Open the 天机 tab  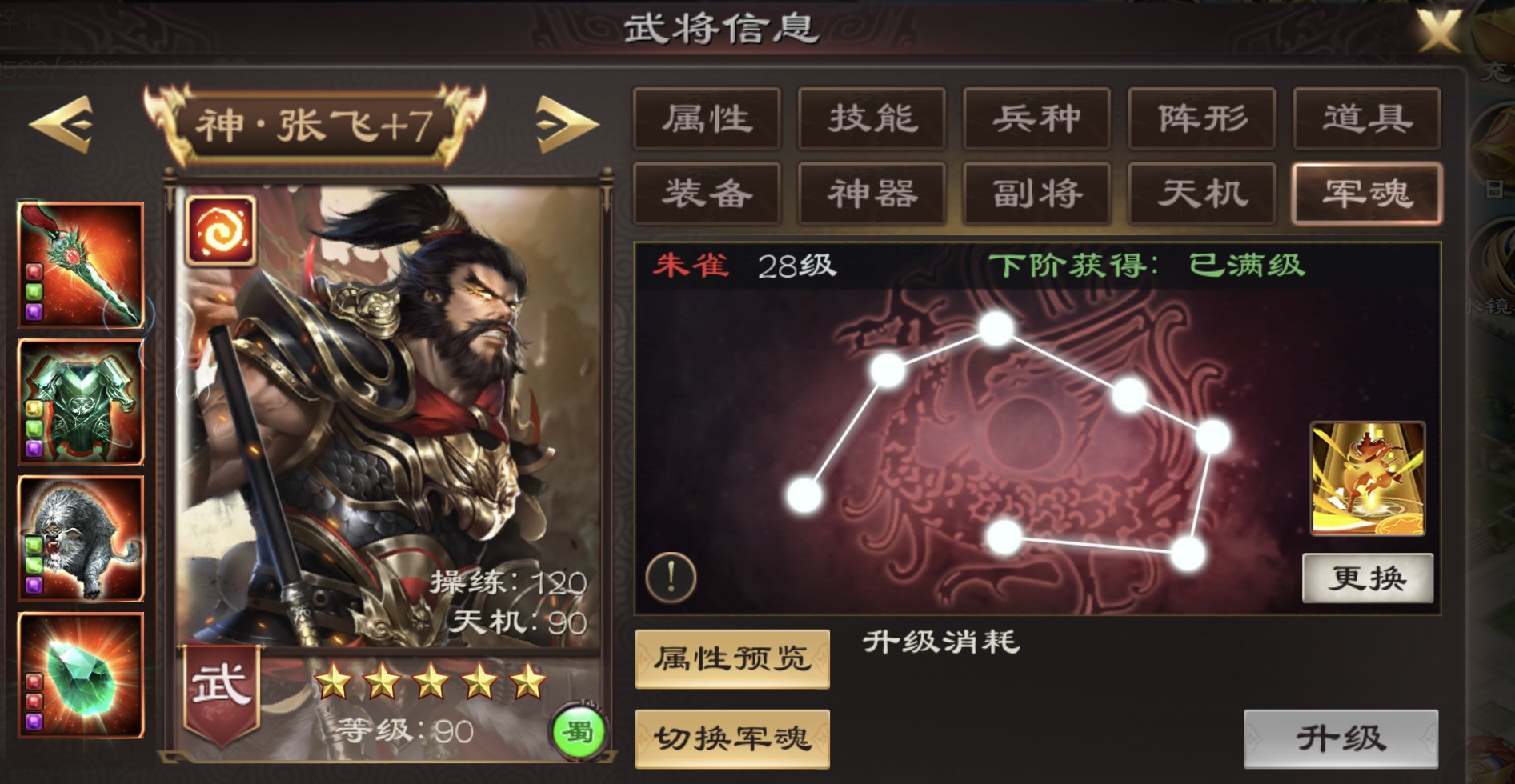coord(1201,194)
